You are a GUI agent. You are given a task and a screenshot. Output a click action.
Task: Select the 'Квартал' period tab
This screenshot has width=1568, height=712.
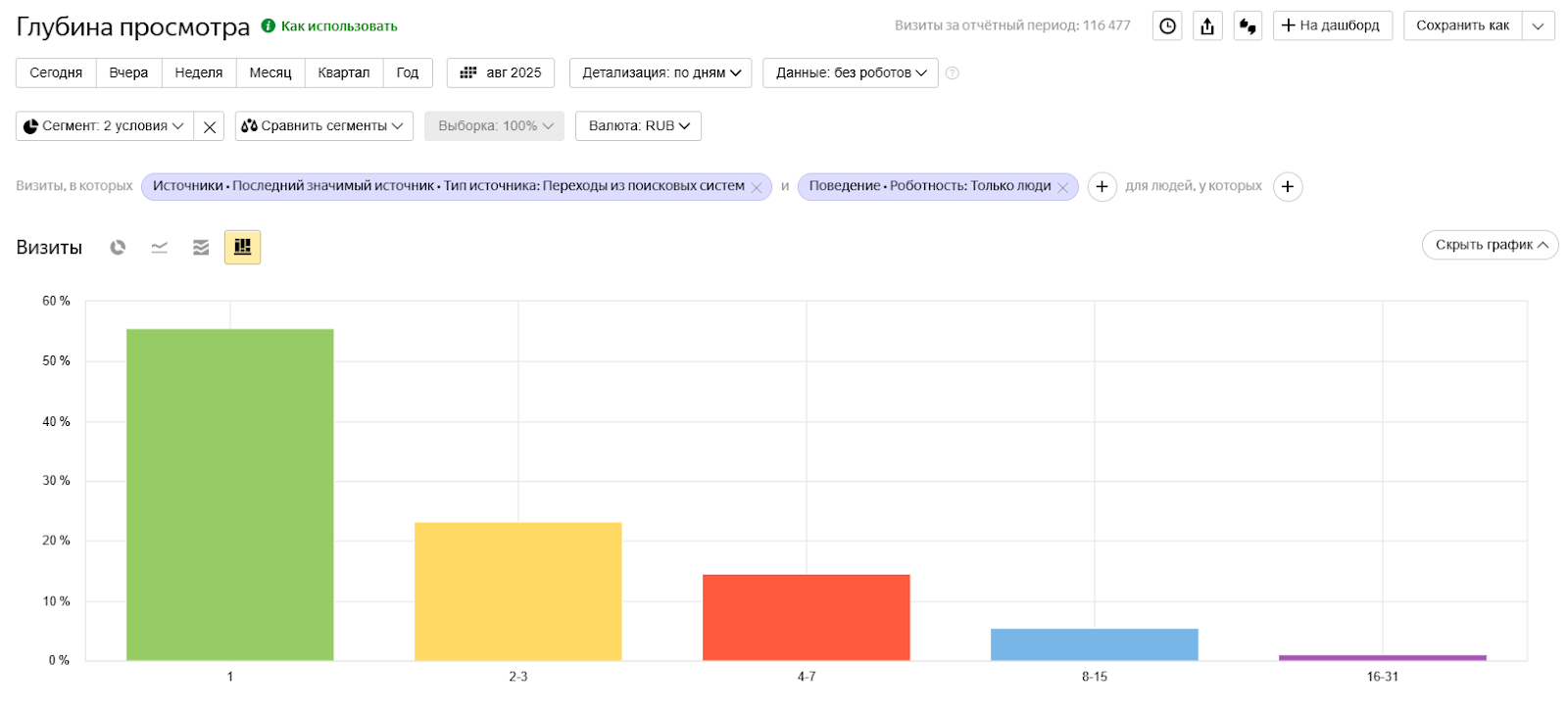click(344, 72)
